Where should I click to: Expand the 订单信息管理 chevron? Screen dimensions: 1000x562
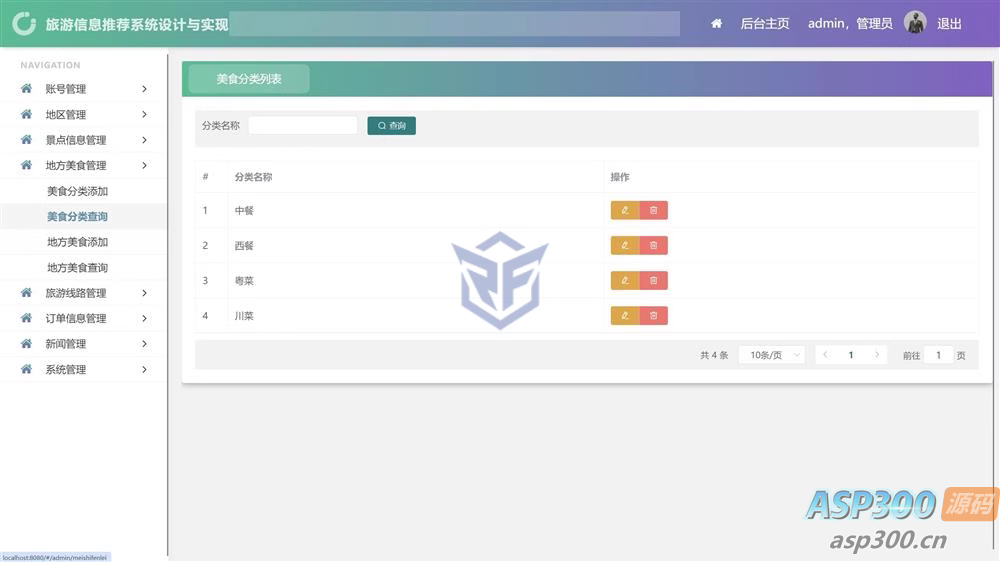145,318
